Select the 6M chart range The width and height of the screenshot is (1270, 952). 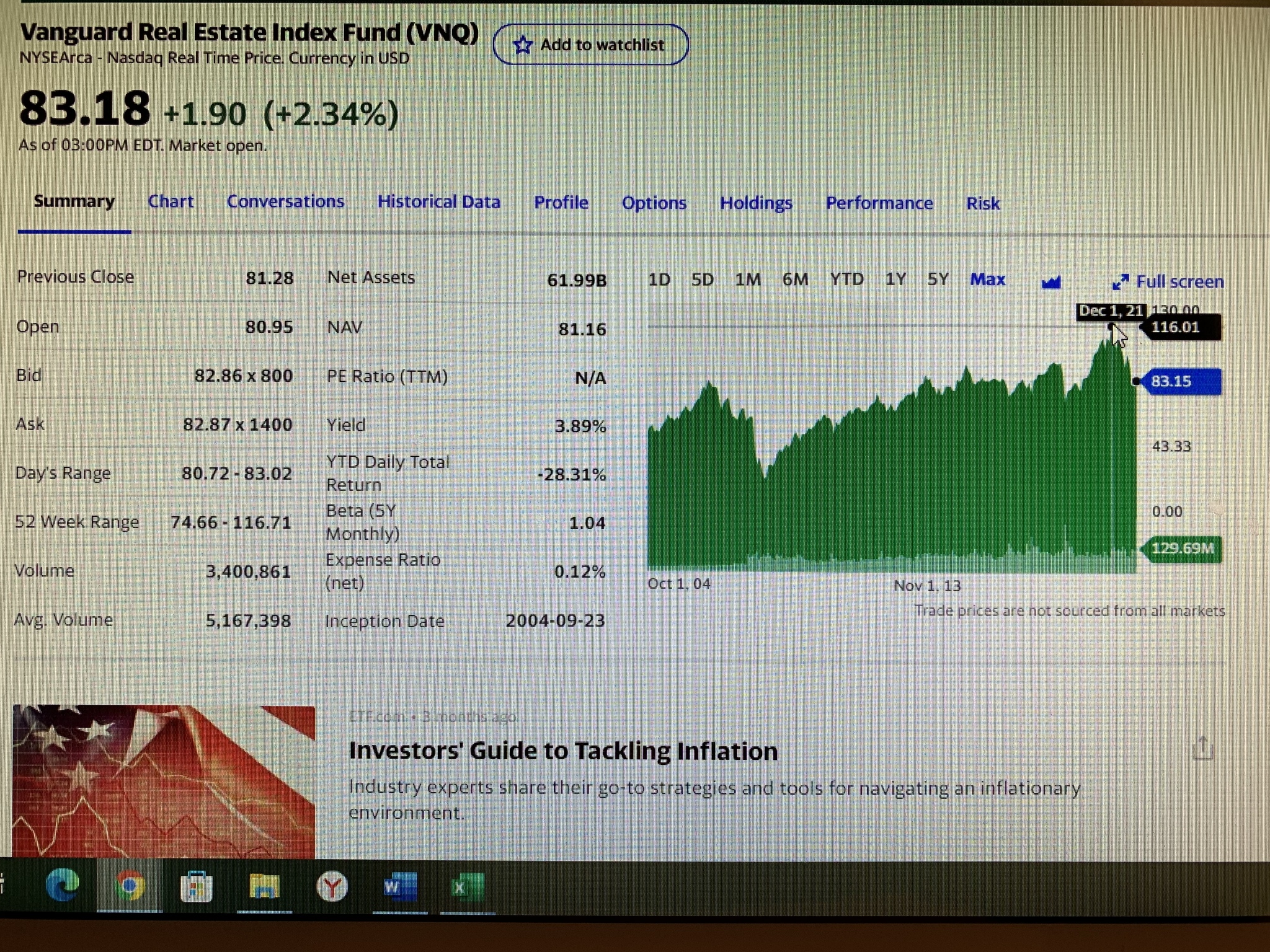(x=795, y=280)
